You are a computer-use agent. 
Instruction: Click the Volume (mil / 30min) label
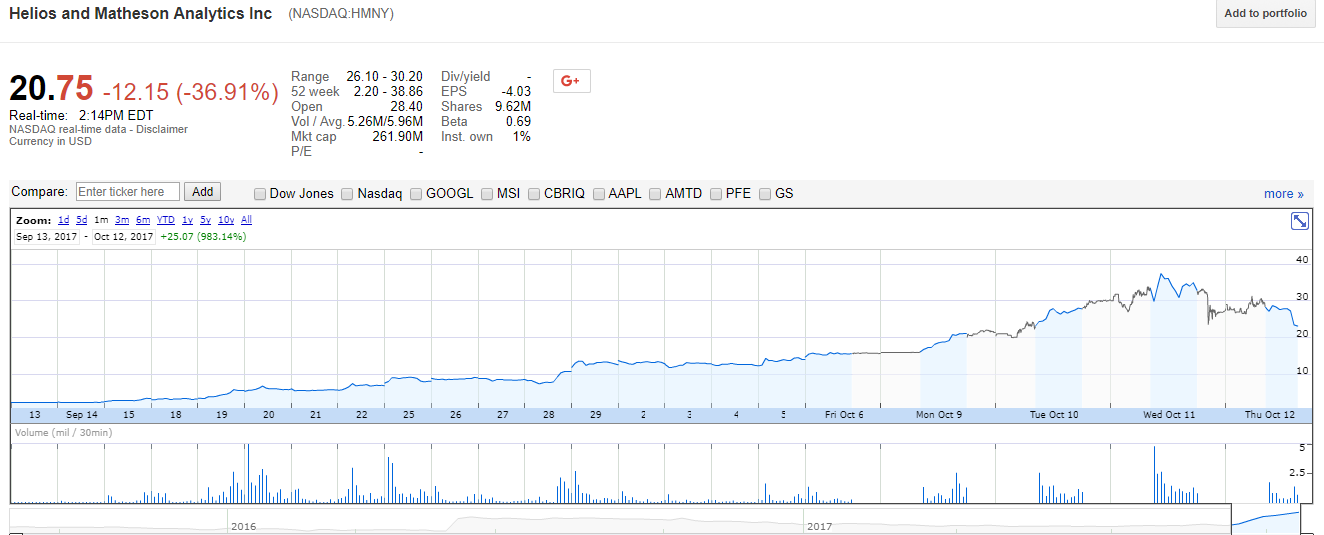tap(63, 433)
